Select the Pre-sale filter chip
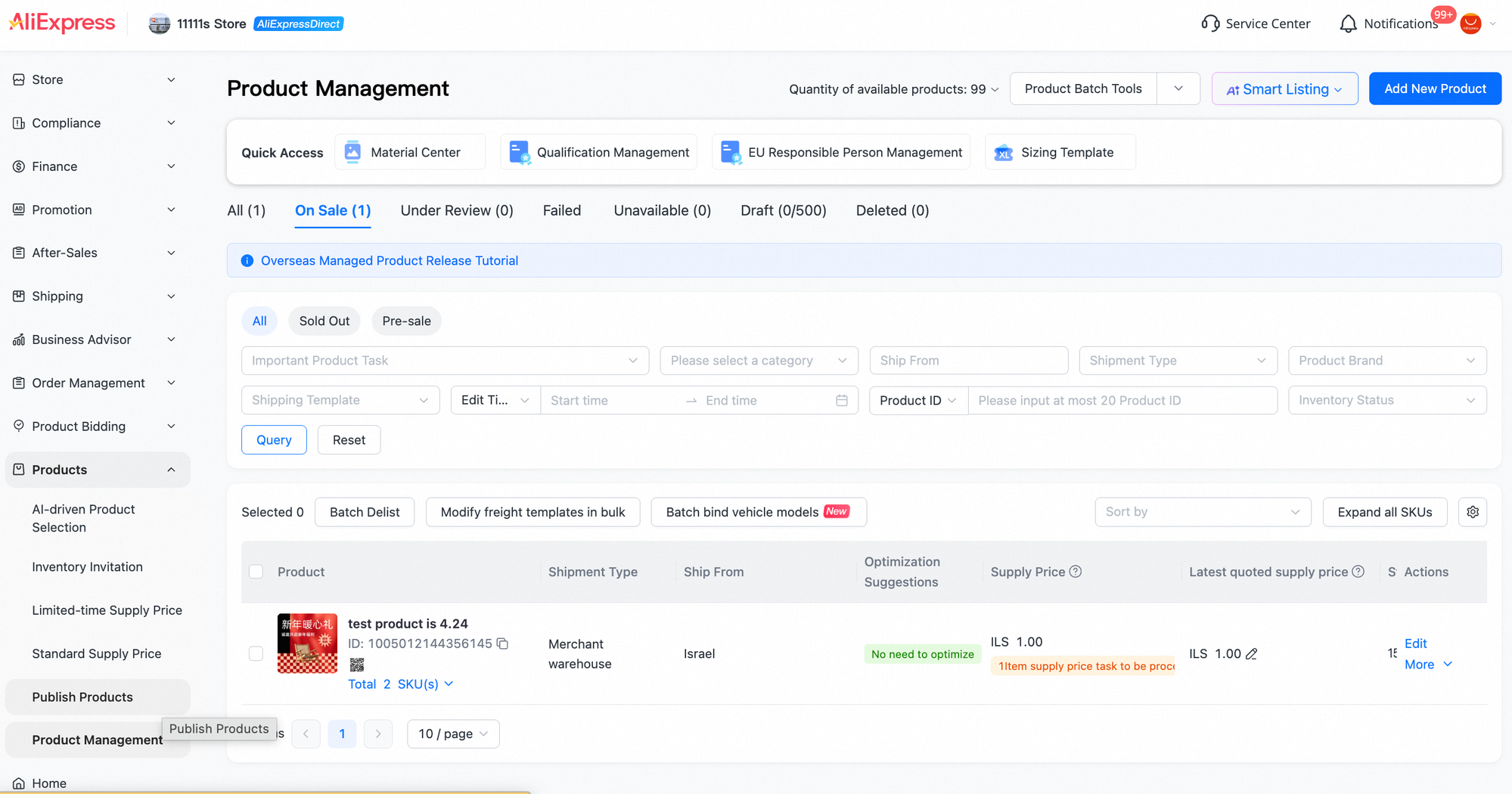The image size is (1512, 794). (407, 321)
